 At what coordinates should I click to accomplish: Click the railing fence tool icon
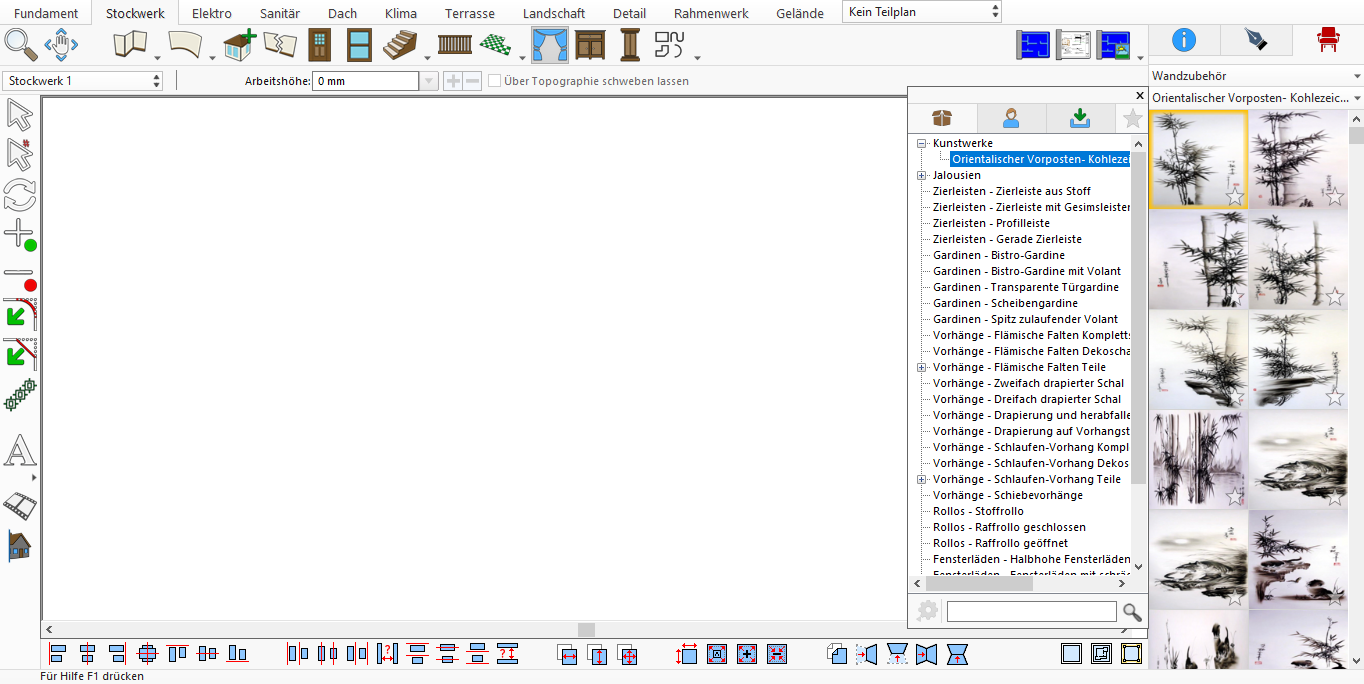point(455,45)
